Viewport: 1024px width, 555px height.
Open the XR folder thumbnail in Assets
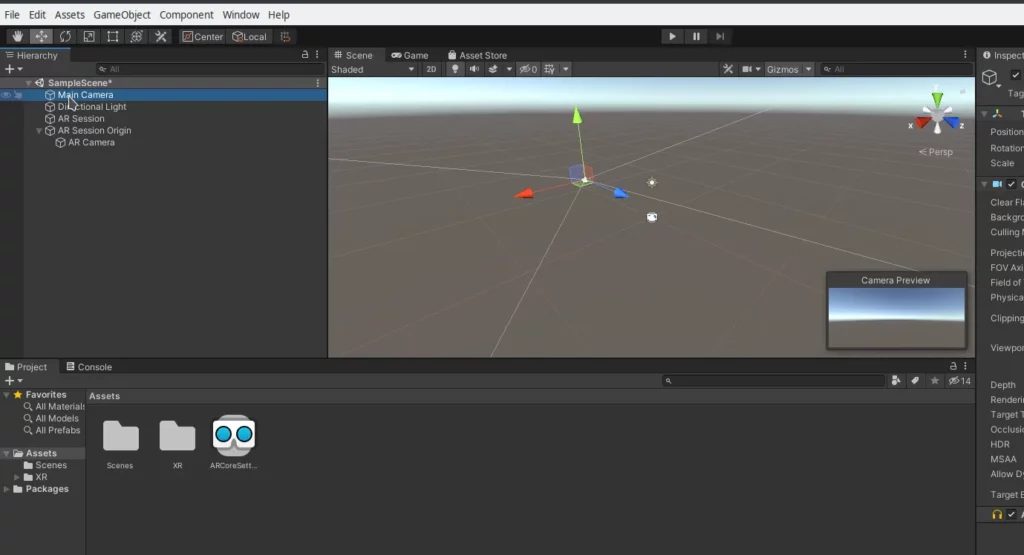click(177, 436)
